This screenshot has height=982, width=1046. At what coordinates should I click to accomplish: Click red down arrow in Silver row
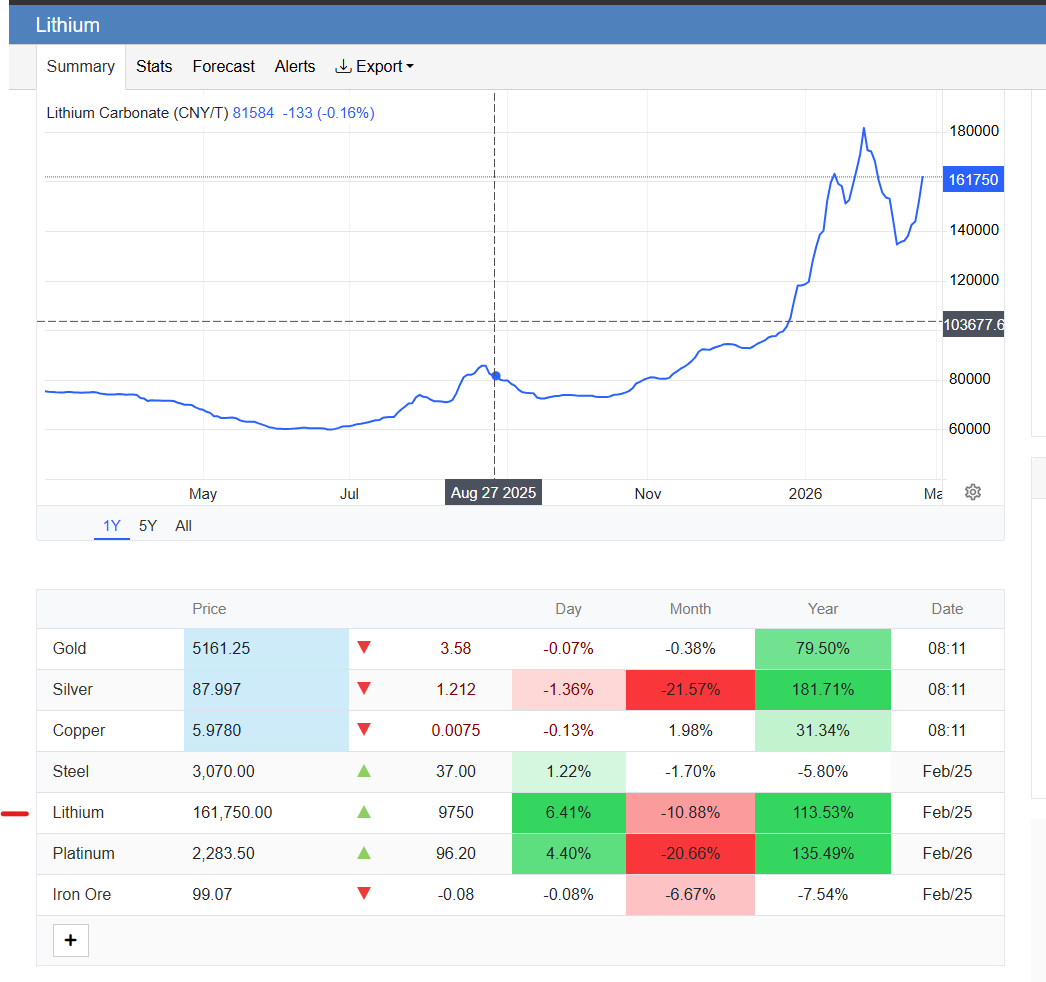click(364, 689)
